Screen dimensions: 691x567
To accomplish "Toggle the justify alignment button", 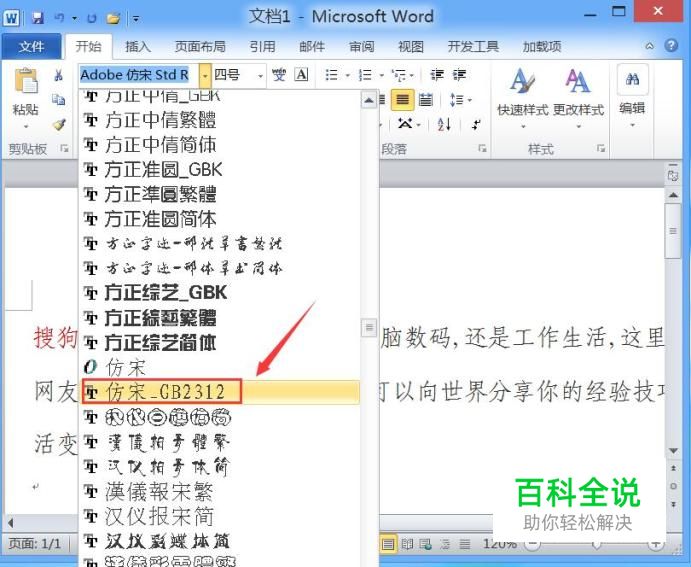I will [x=402, y=100].
